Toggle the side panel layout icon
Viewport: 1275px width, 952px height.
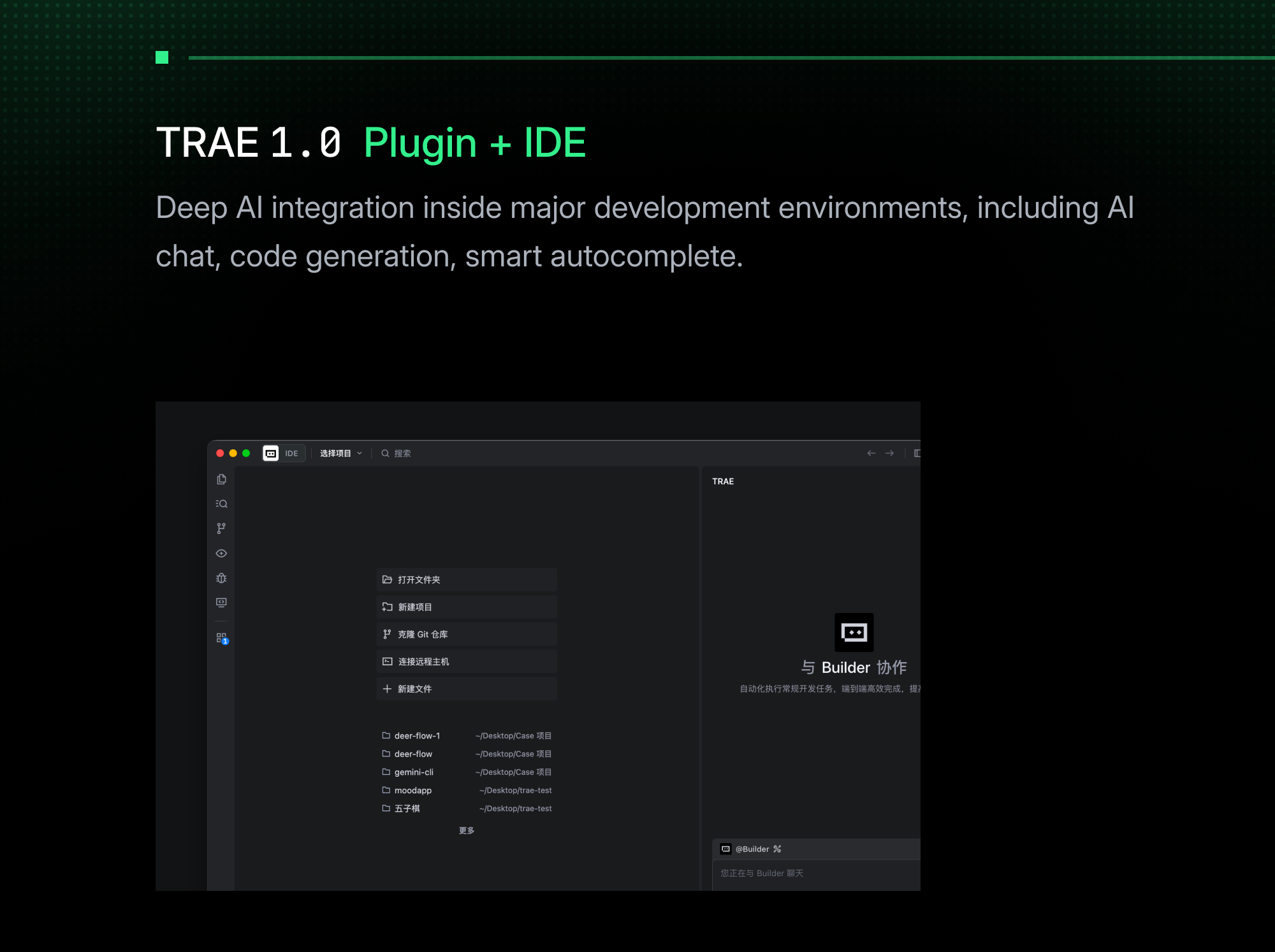pos(917,453)
